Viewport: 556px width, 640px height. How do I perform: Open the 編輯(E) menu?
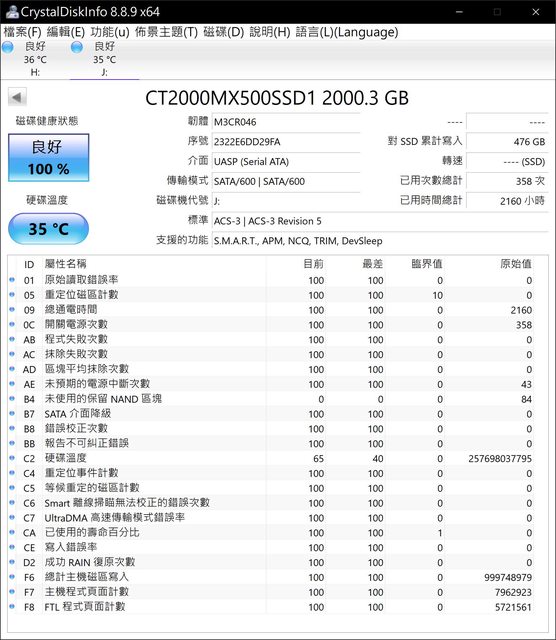pos(66,32)
